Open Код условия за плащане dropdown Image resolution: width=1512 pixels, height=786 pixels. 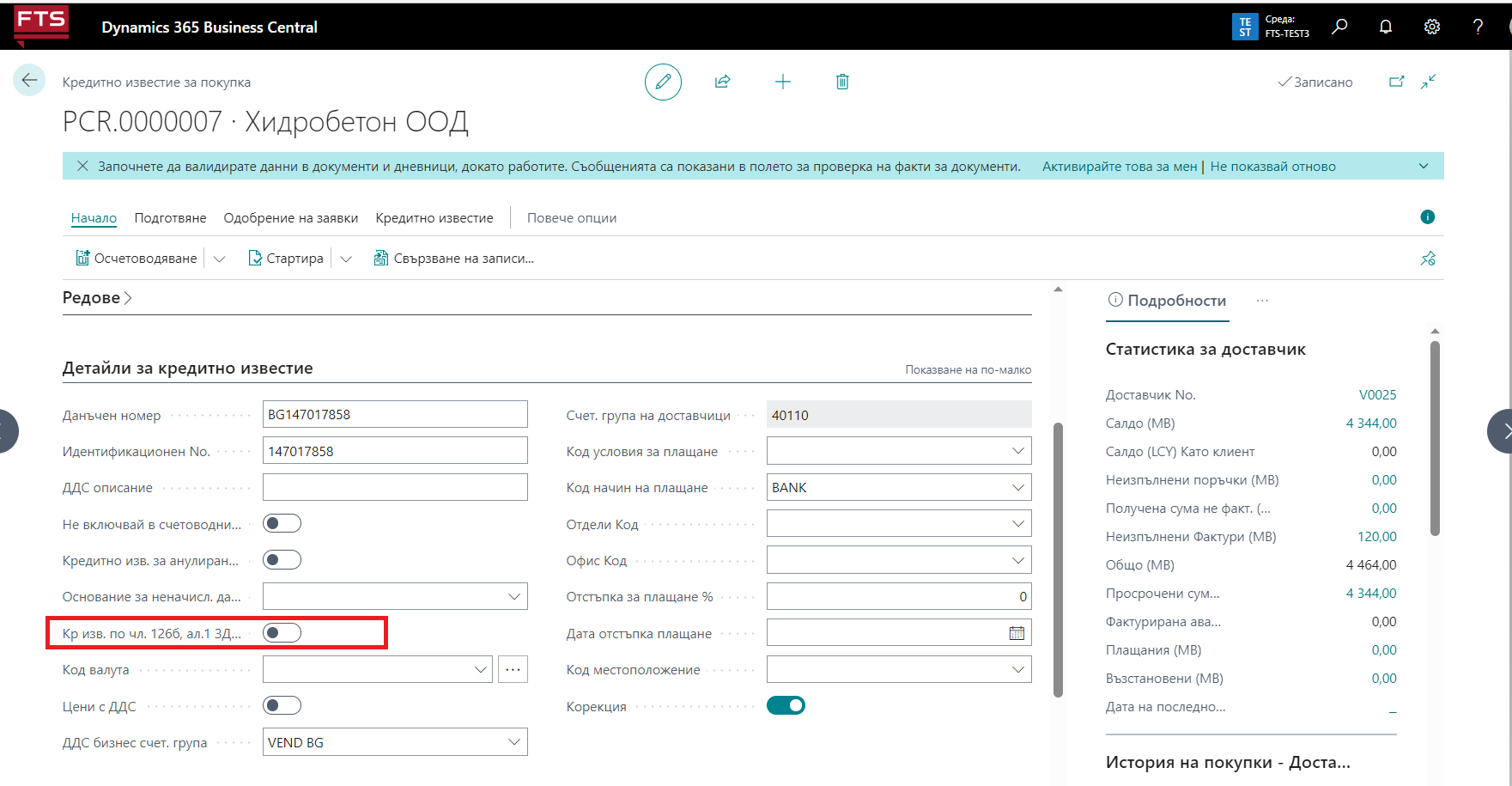(1018, 451)
